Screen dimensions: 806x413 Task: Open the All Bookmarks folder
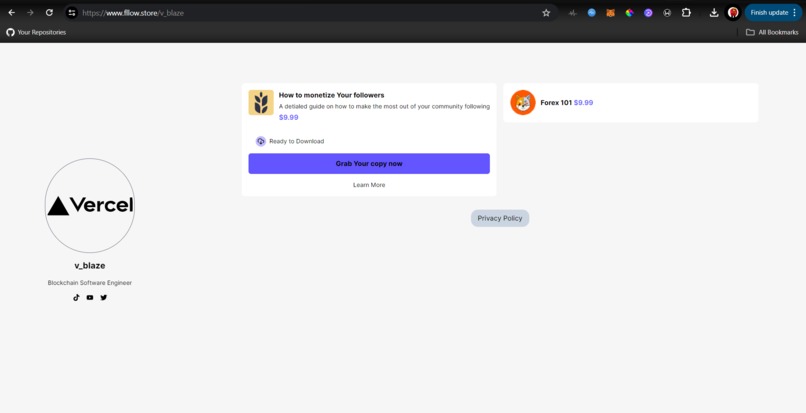(772, 32)
